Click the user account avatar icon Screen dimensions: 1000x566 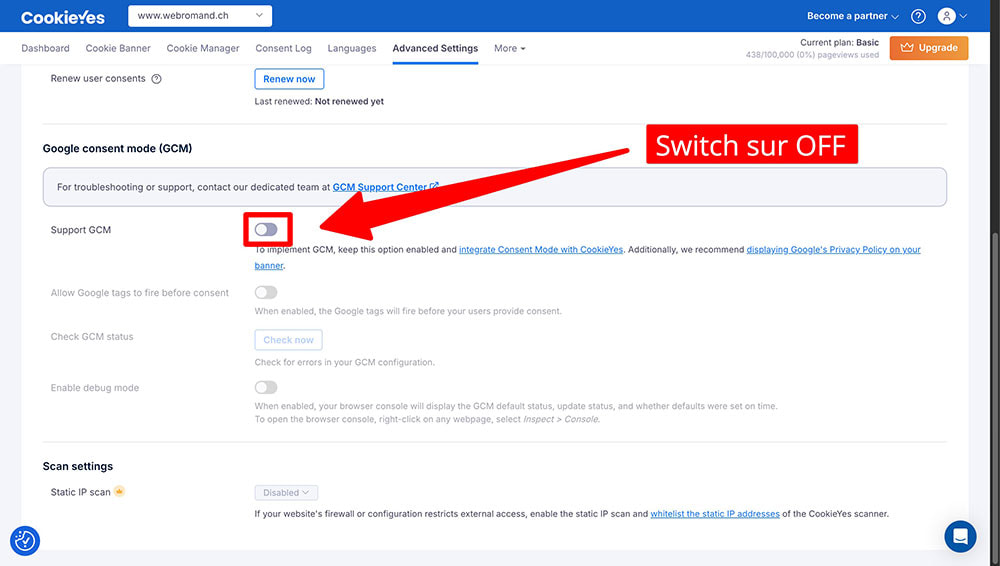[946, 16]
